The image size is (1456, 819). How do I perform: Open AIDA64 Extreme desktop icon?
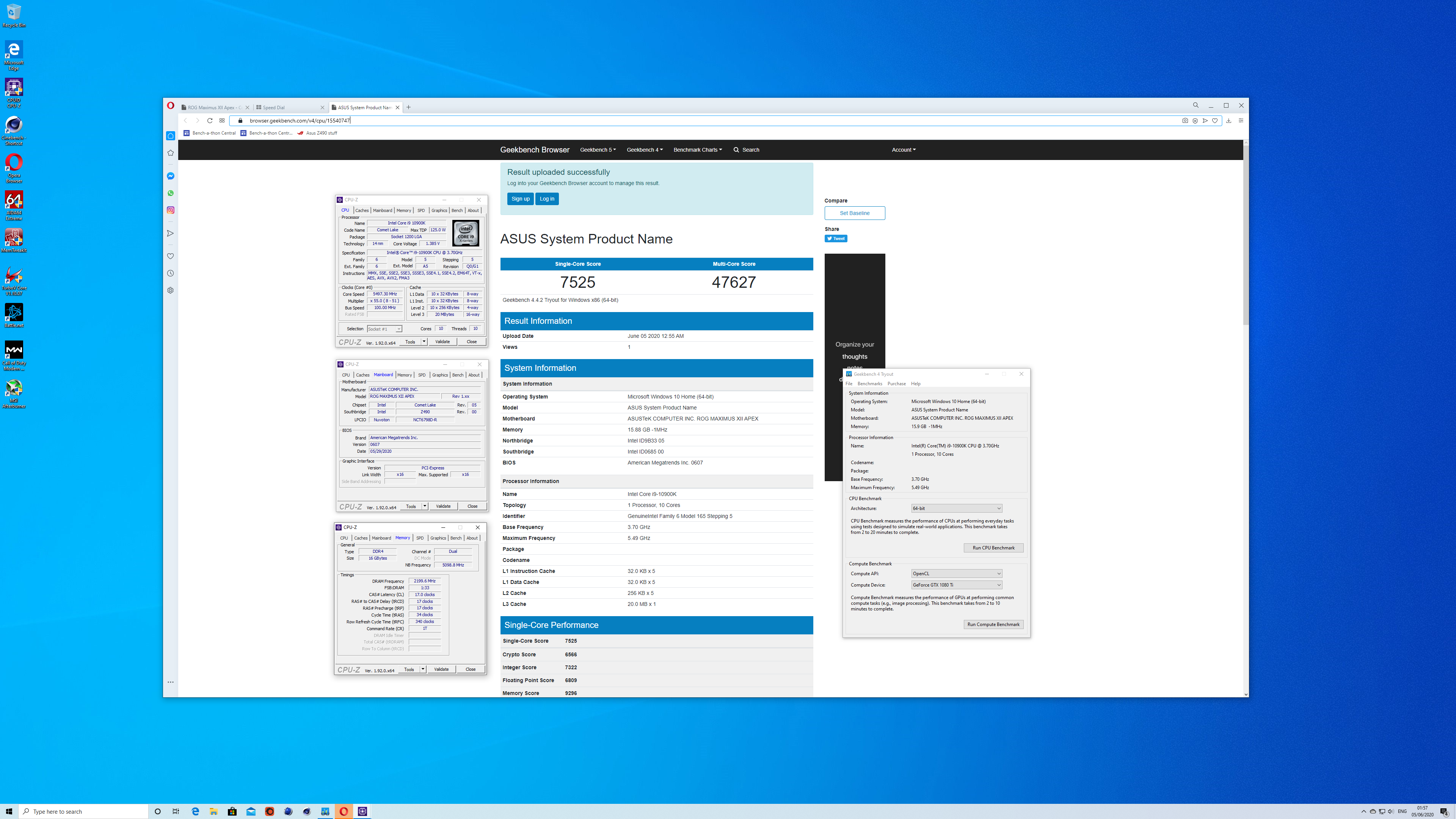pyautogui.click(x=14, y=206)
